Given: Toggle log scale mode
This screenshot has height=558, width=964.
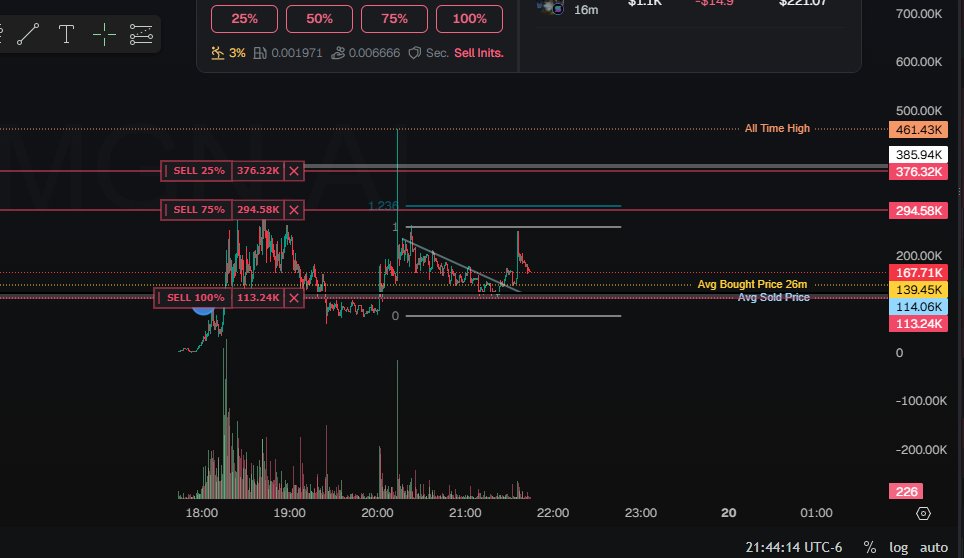Looking at the screenshot, I should pos(898,547).
